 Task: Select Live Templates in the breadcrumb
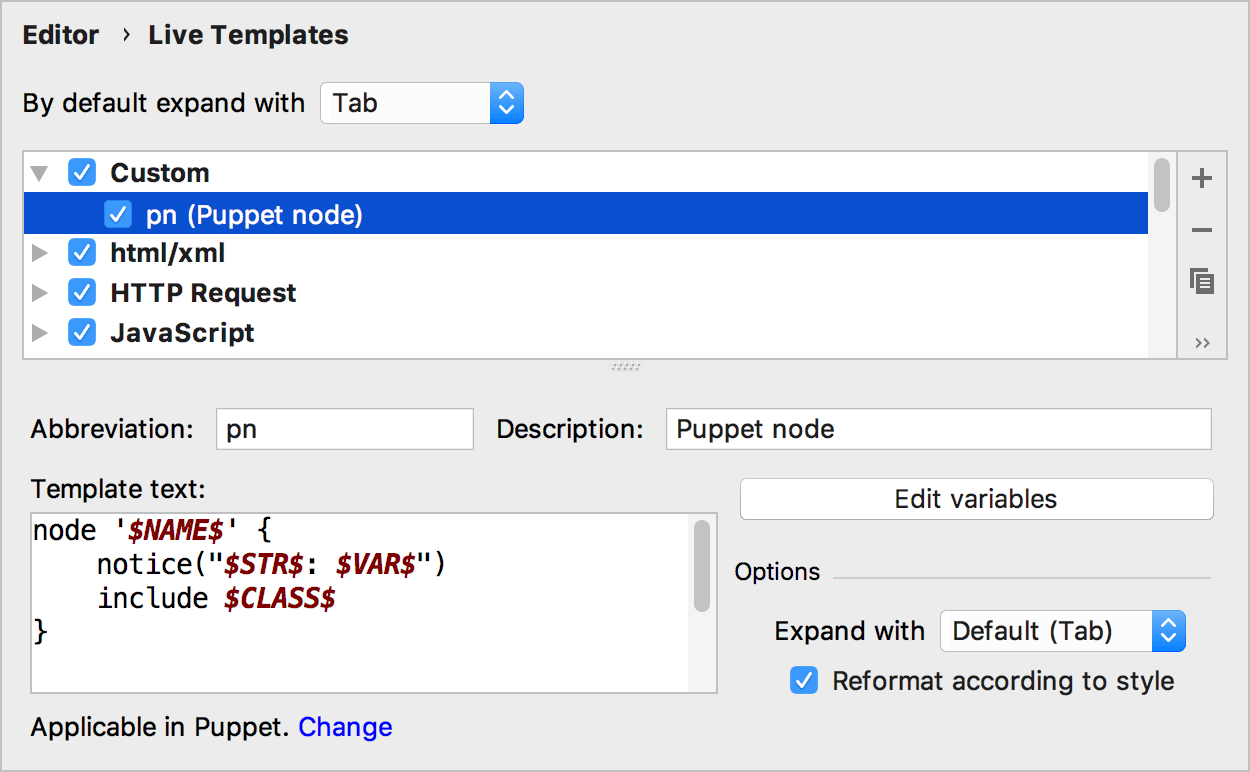click(x=247, y=34)
